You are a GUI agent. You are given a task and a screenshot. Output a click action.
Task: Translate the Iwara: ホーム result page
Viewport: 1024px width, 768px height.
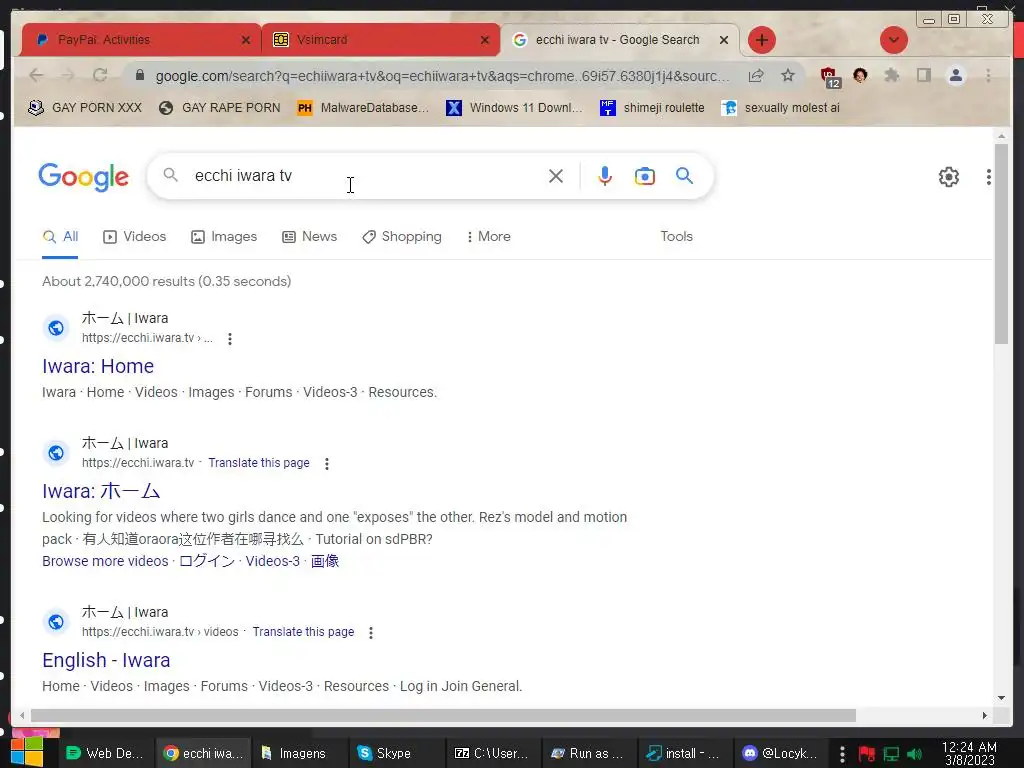tap(259, 463)
